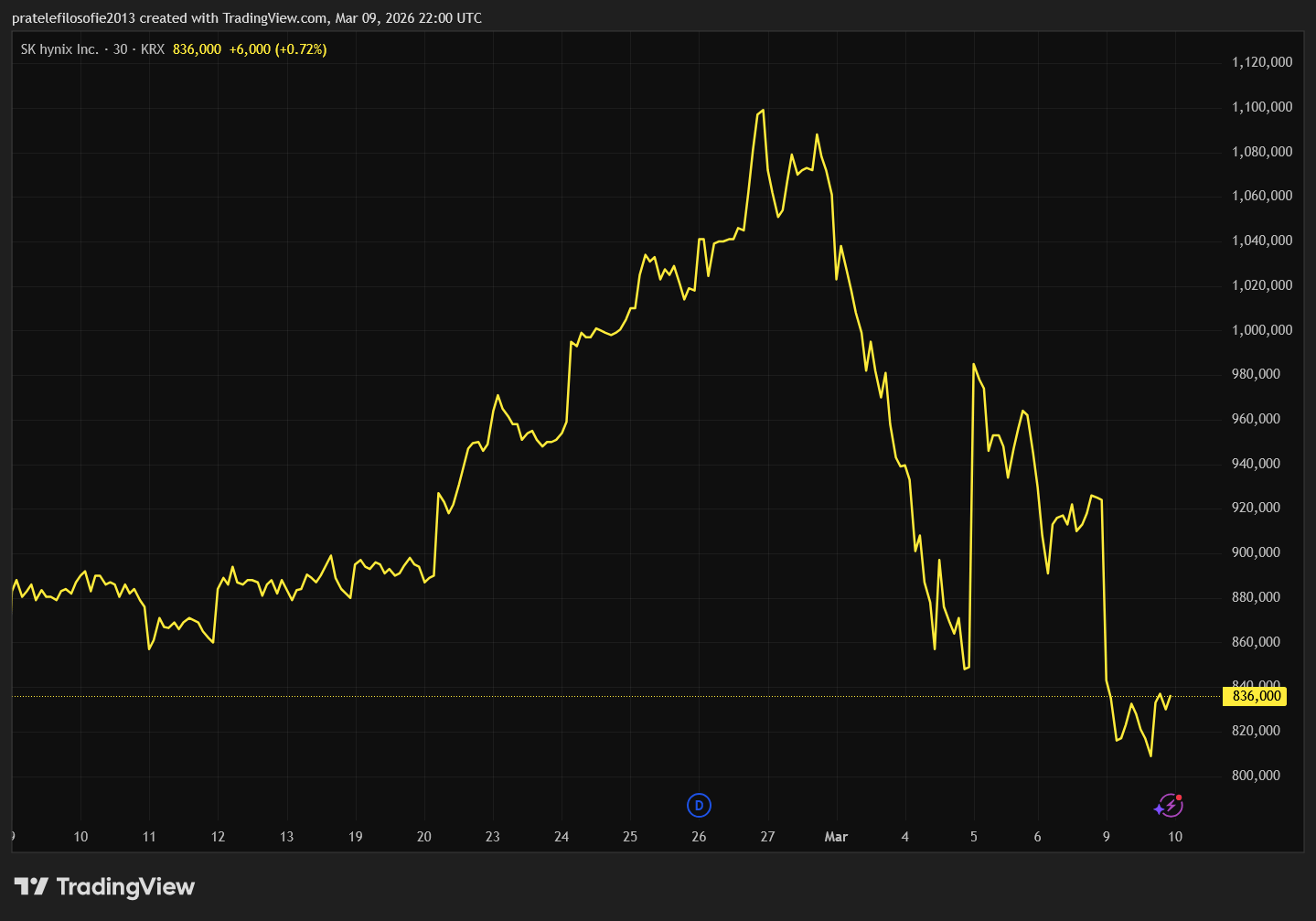Click the blue dividend D marker
The image size is (1316, 921).
699,805
